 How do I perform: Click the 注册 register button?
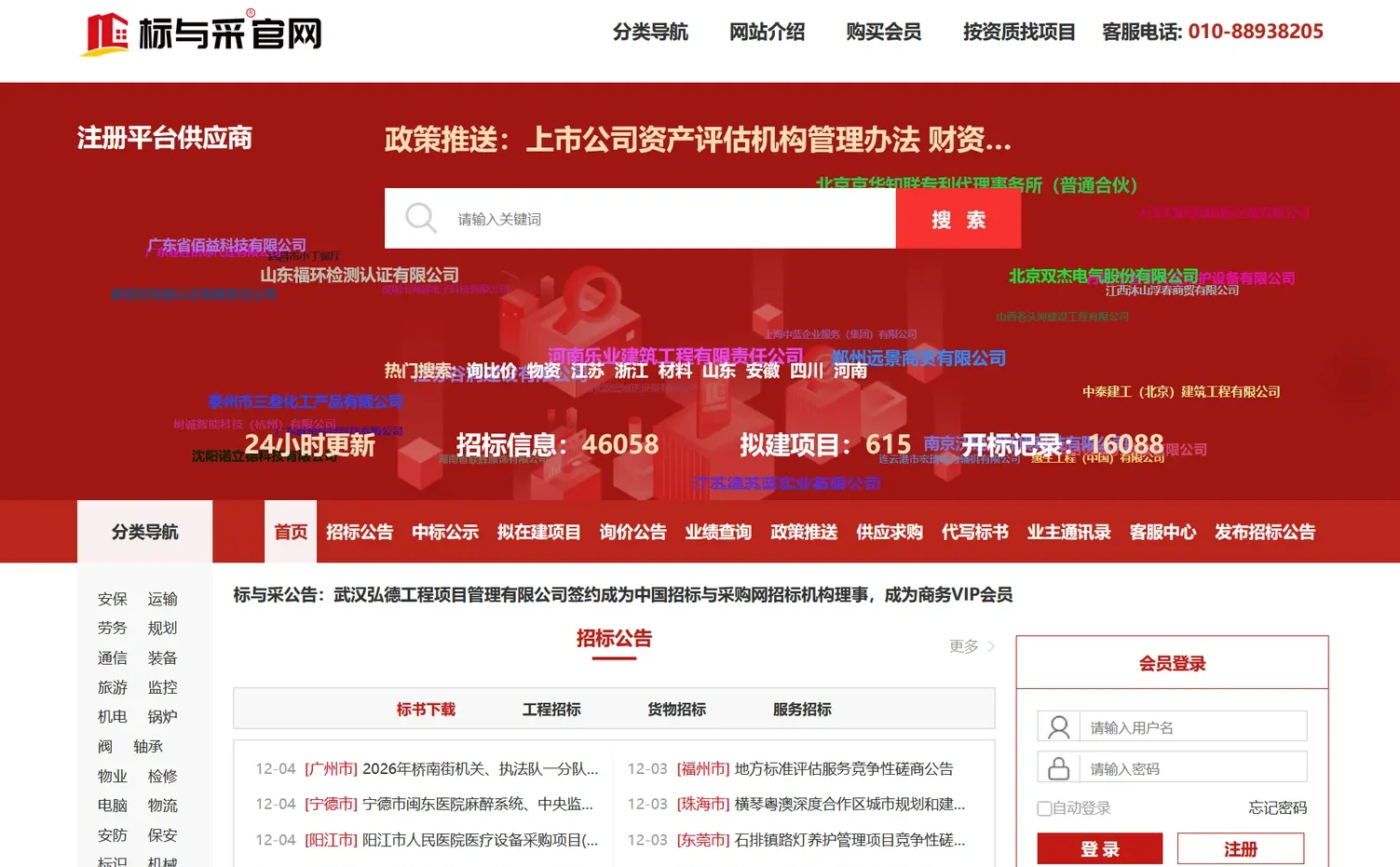pyautogui.click(x=1241, y=848)
